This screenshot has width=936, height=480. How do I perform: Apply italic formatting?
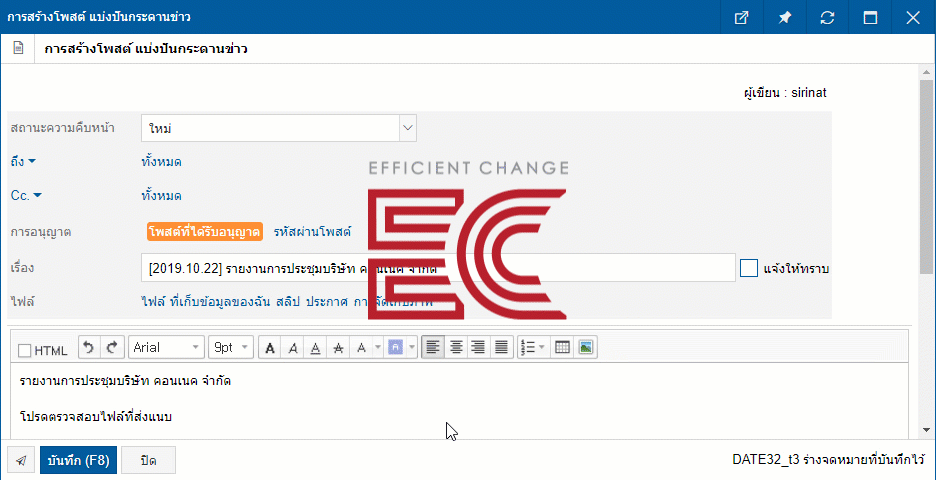coord(292,348)
